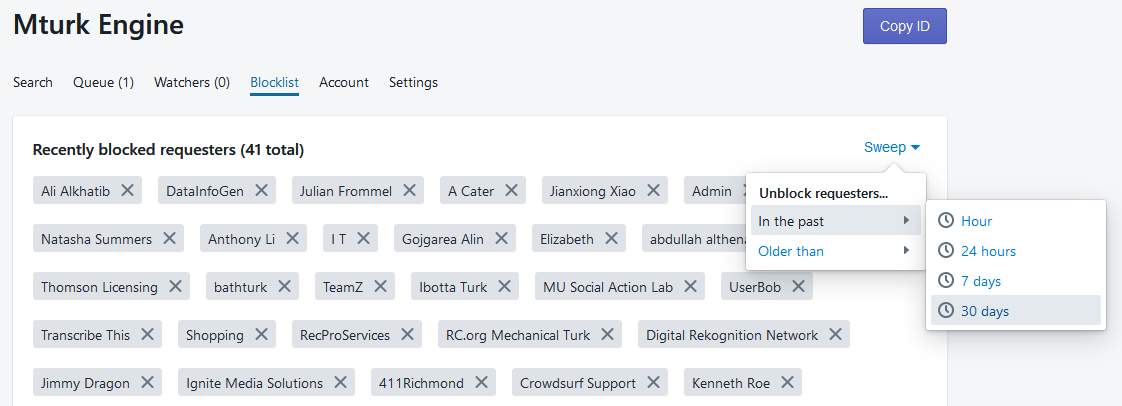The width and height of the screenshot is (1122, 406).
Task: Click the X next to DataInfoGen
Action: coord(261,190)
